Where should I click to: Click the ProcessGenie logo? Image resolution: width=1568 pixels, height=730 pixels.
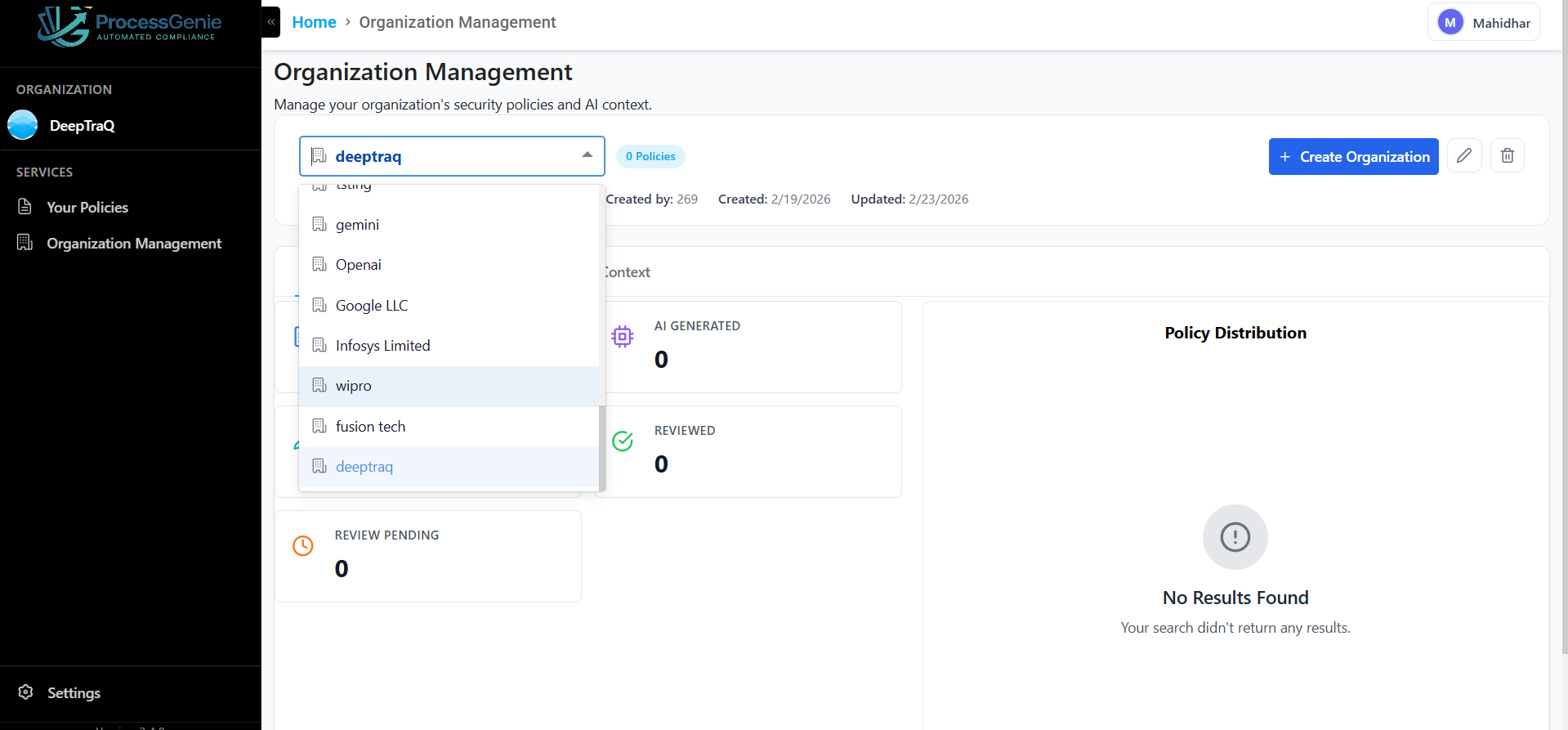[x=129, y=26]
